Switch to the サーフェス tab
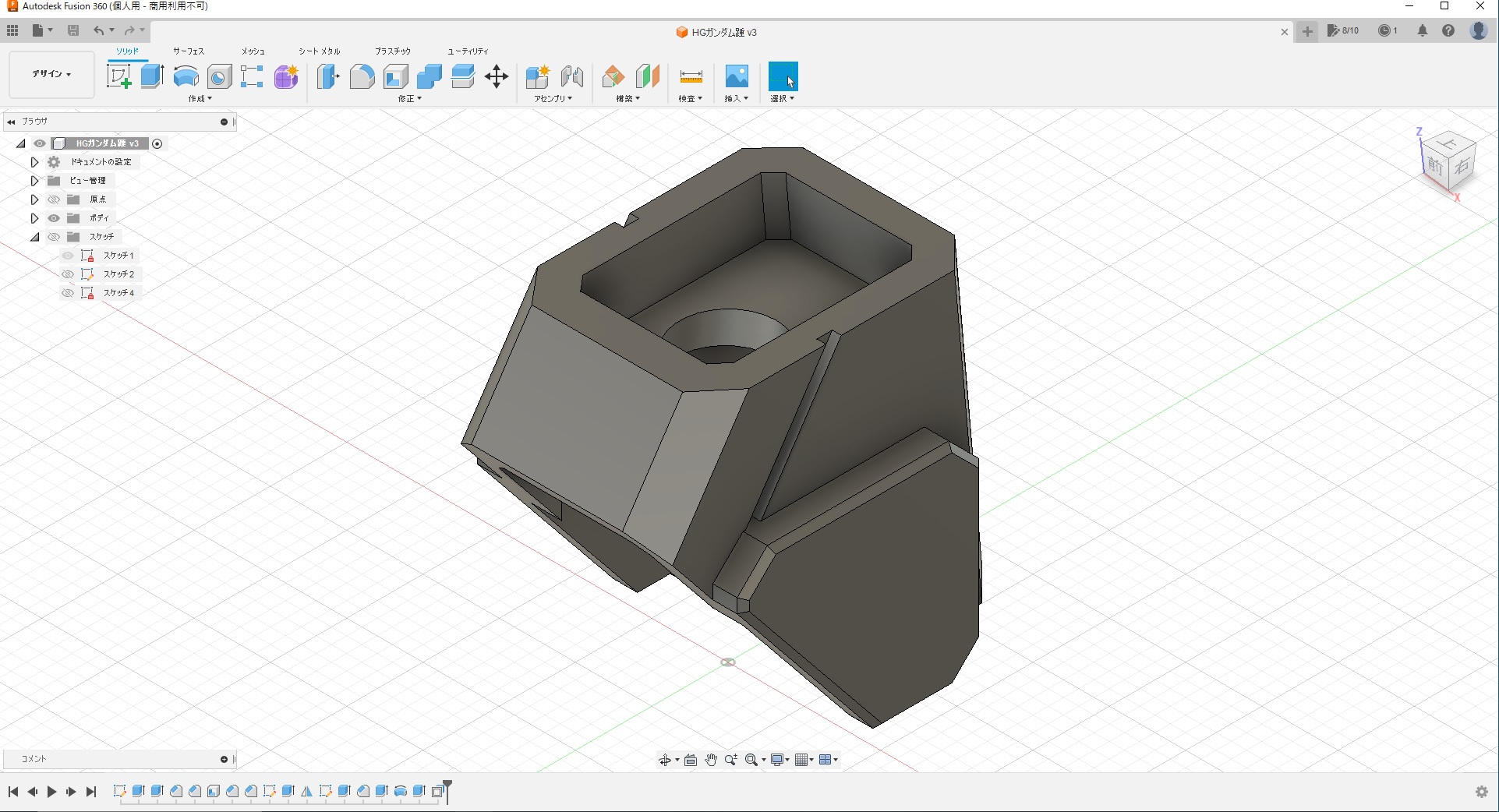The image size is (1499, 812). click(x=189, y=51)
